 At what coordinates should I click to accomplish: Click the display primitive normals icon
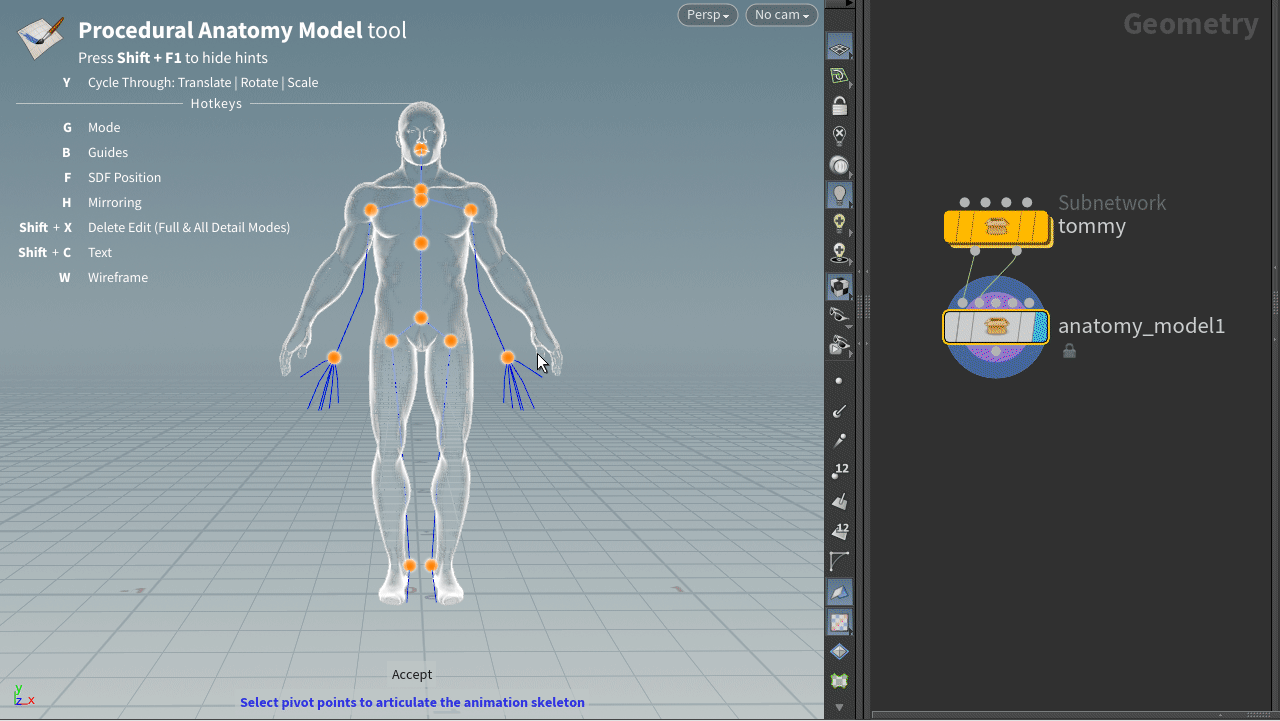839,502
